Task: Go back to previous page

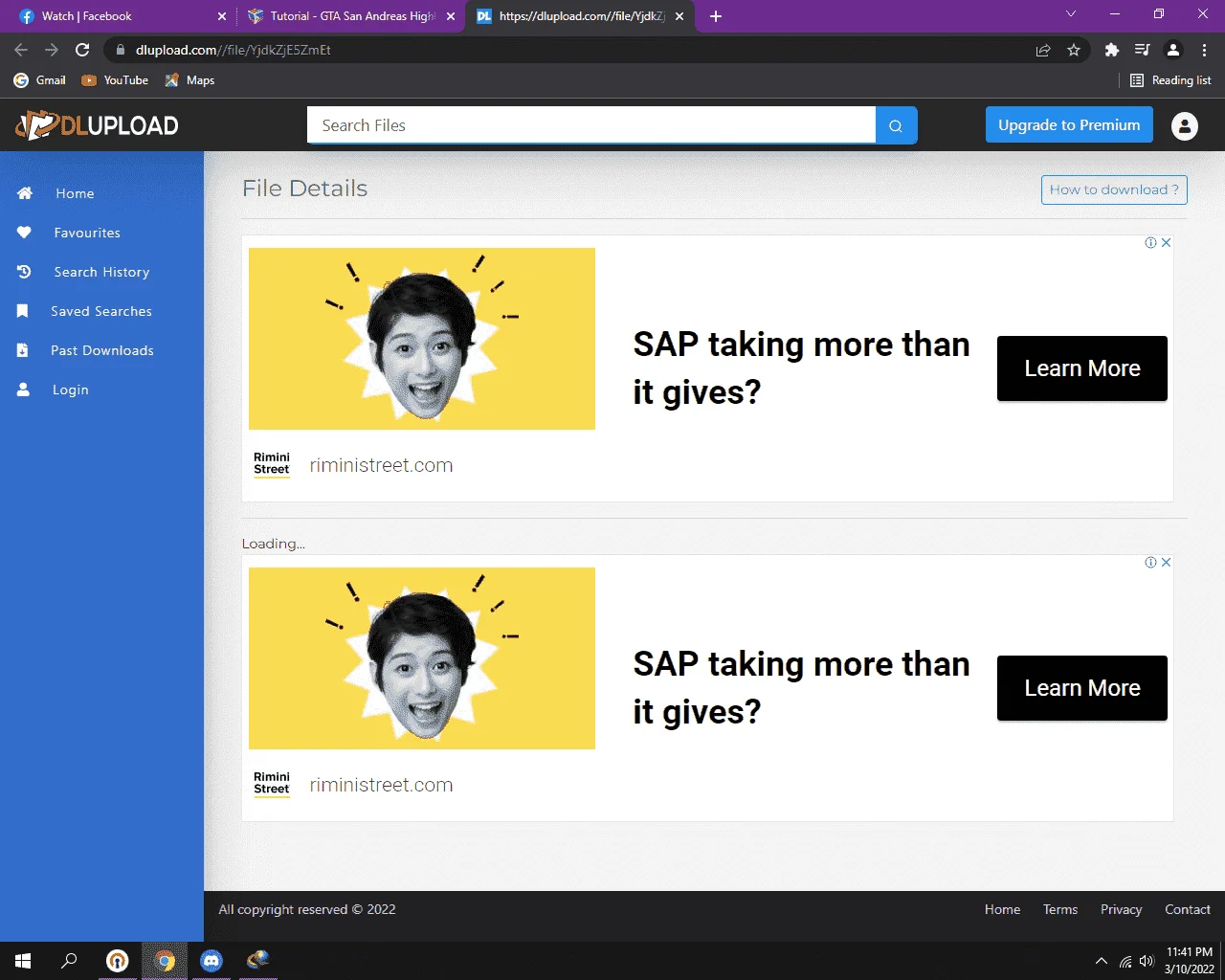Action: click(x=21, y=50)
